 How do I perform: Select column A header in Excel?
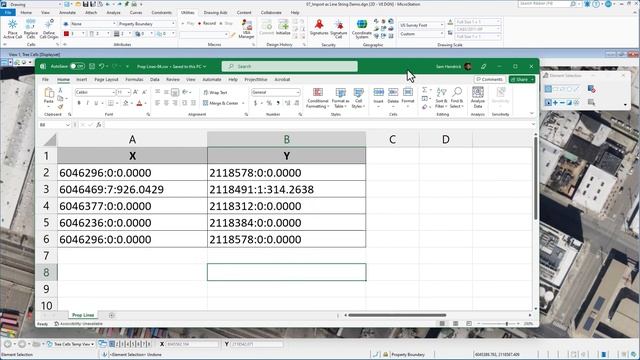pos(132,140)
